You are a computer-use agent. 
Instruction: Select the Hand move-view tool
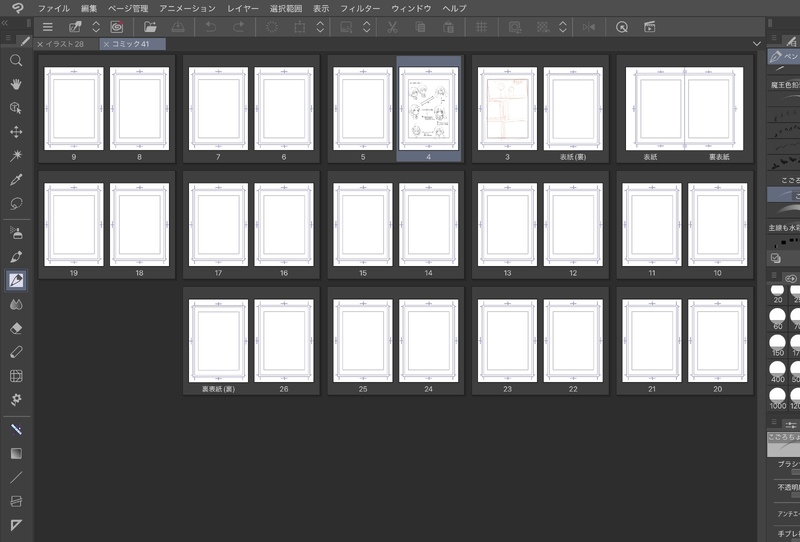(x=16, y=84)
